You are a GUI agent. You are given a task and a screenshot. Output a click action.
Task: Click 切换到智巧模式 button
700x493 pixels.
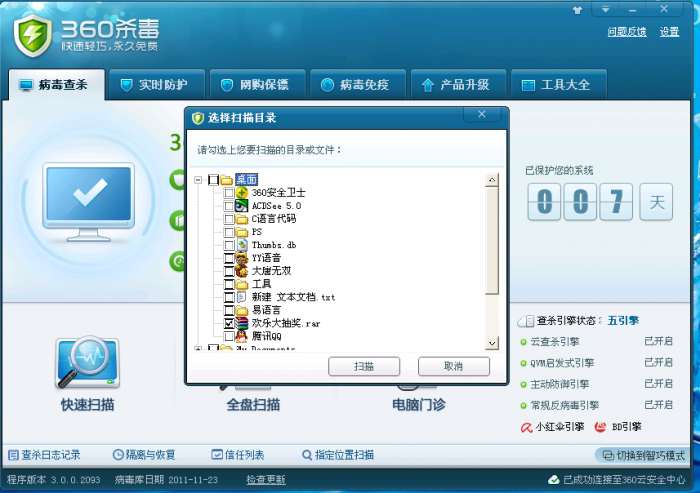coord(643,455)
